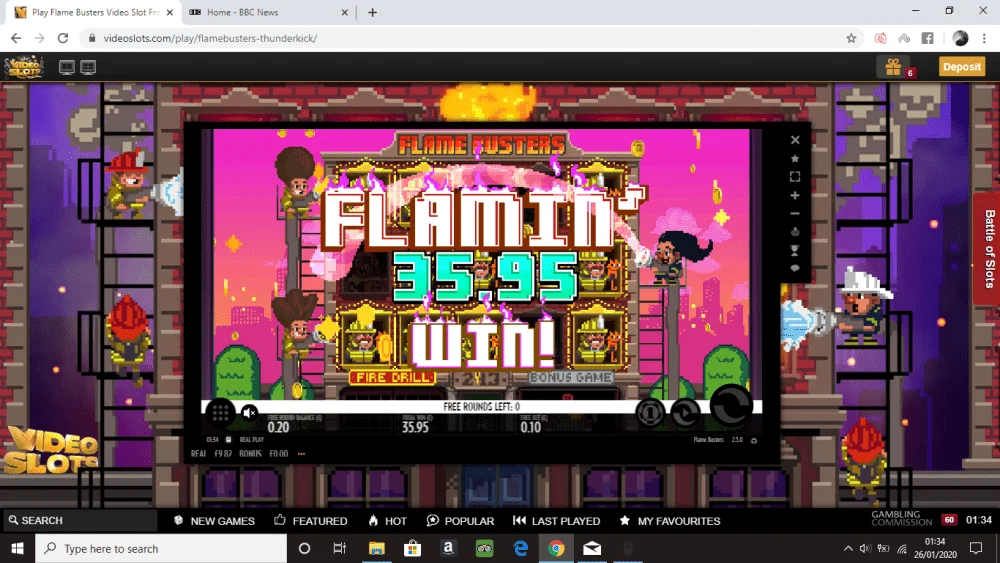The image size is (1000, 563).
Task: Open the New Games menu
Action: click(214, 521)
